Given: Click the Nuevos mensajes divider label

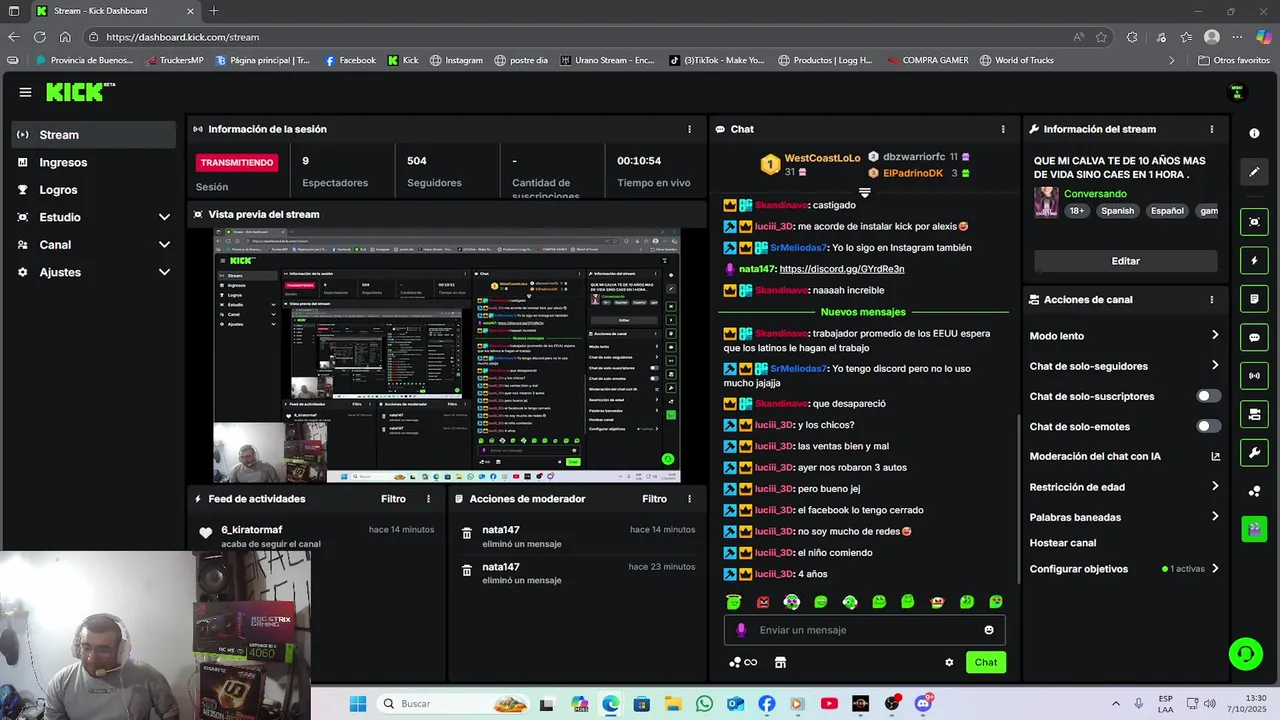Looking at the screenshot, I should point(863,312).
